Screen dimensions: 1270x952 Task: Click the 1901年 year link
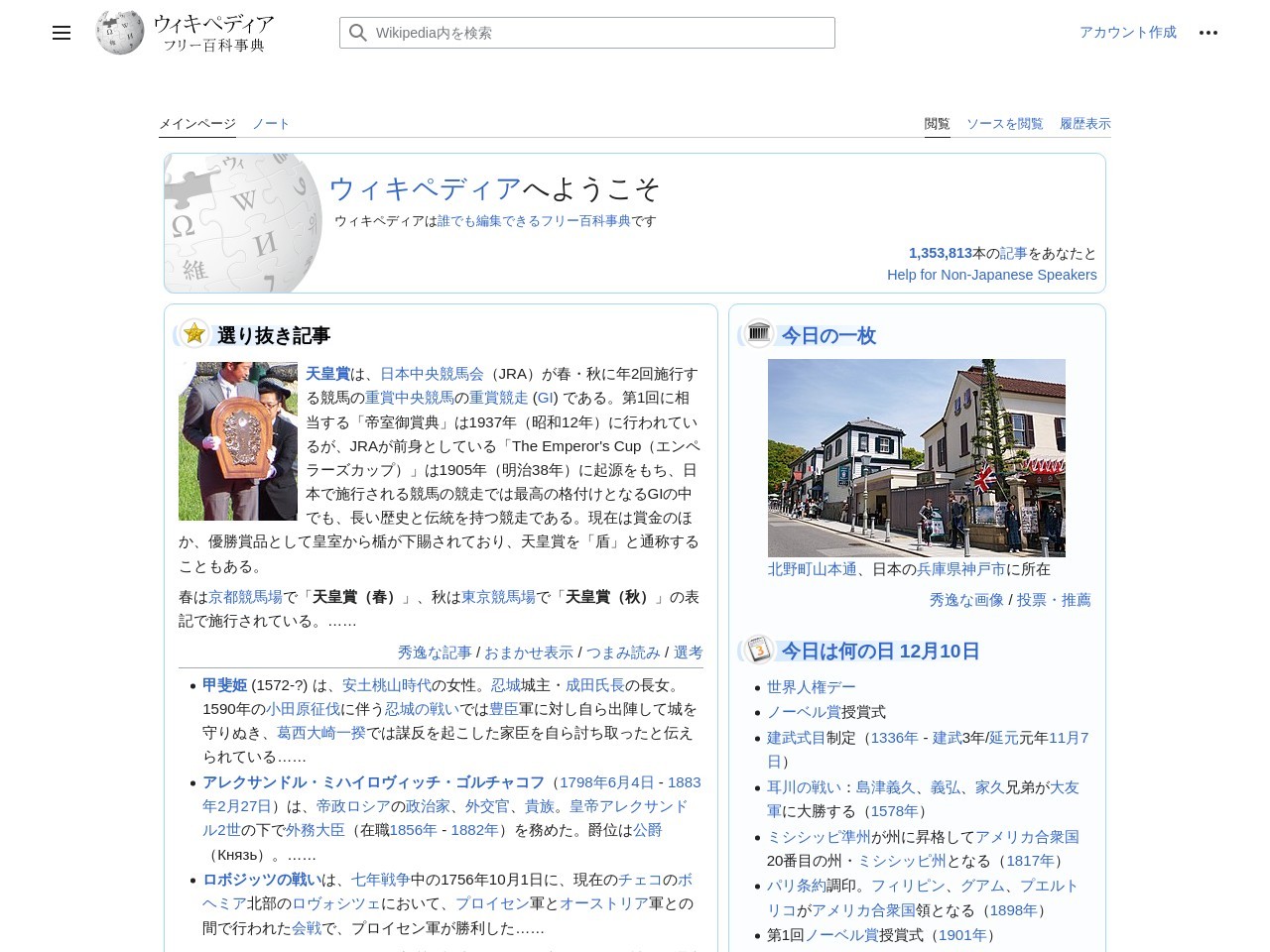962,935
